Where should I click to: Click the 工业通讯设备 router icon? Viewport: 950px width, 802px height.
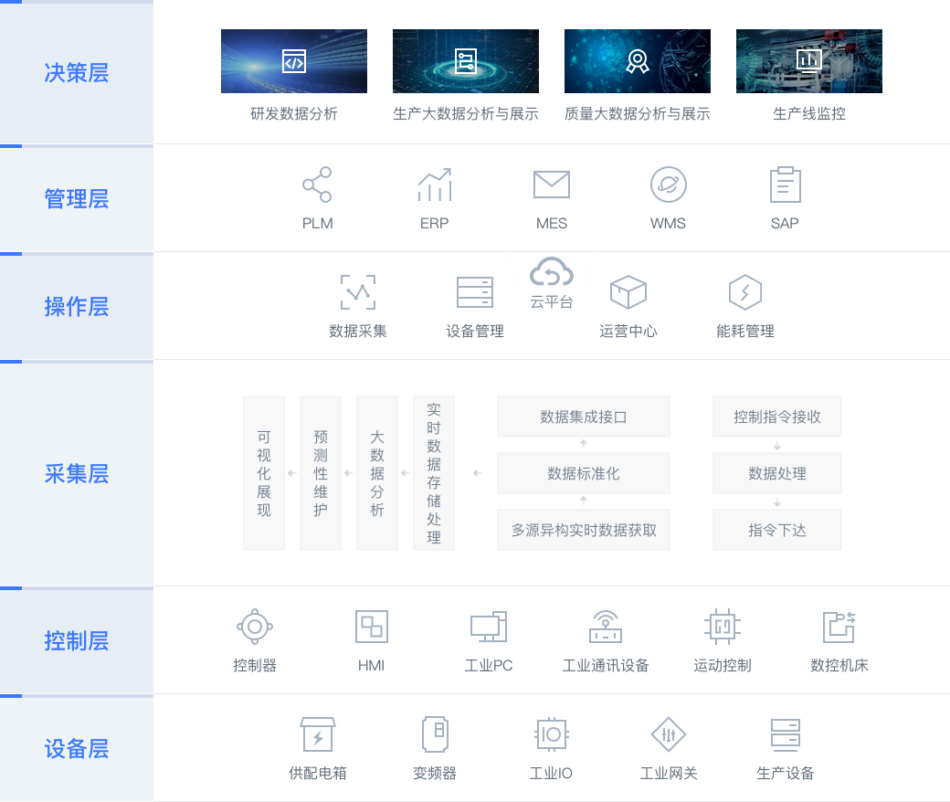[x=605, y=626]
